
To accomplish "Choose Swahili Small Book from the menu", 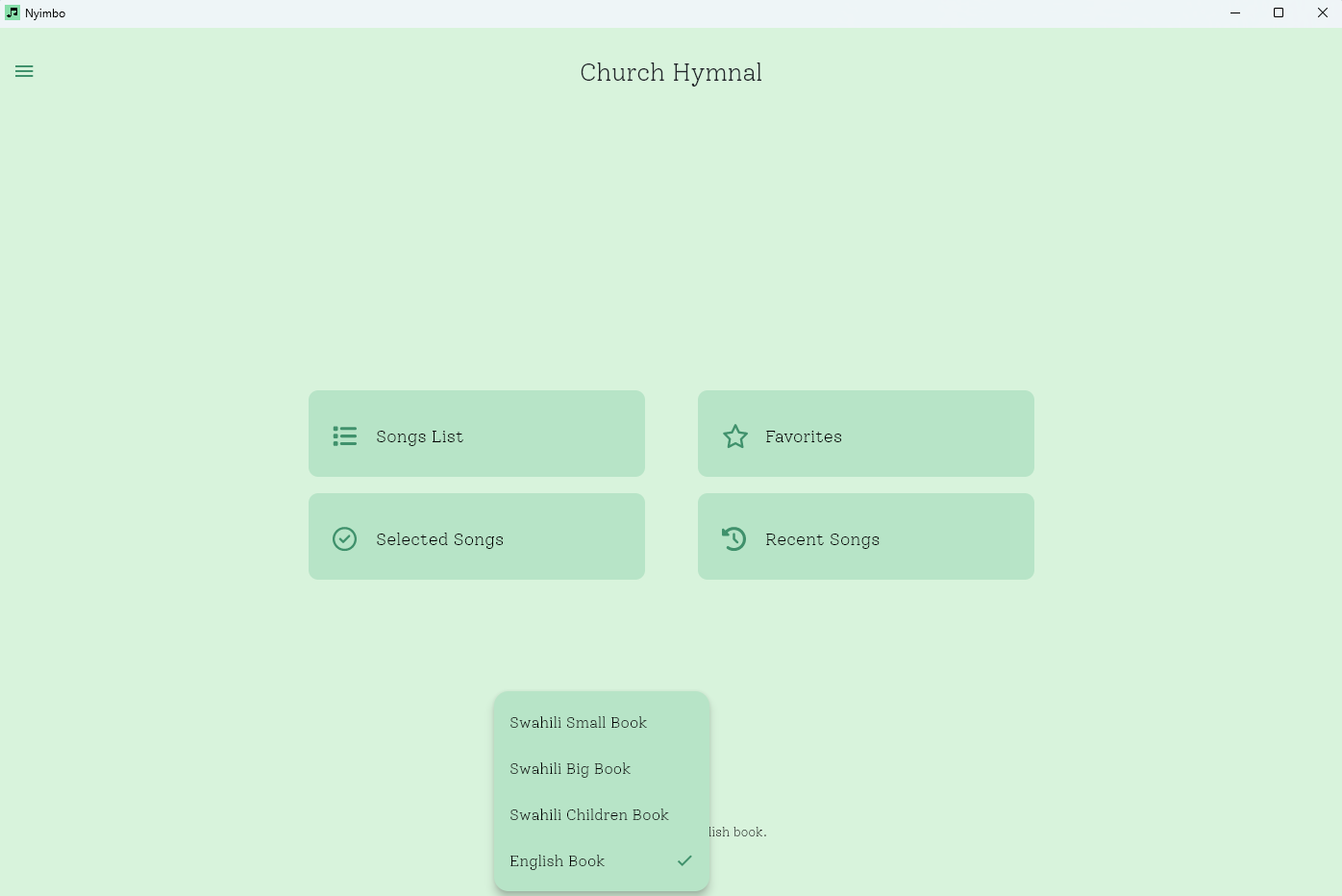I will pos(578,723).
